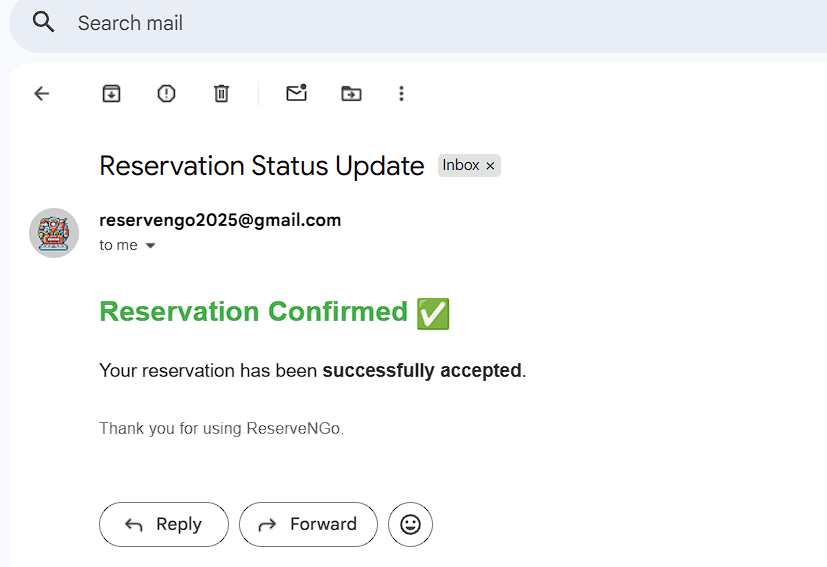Click the Reservation Status Update subject
This screenshot has width=827, height=567.
[x=262, y=166]
